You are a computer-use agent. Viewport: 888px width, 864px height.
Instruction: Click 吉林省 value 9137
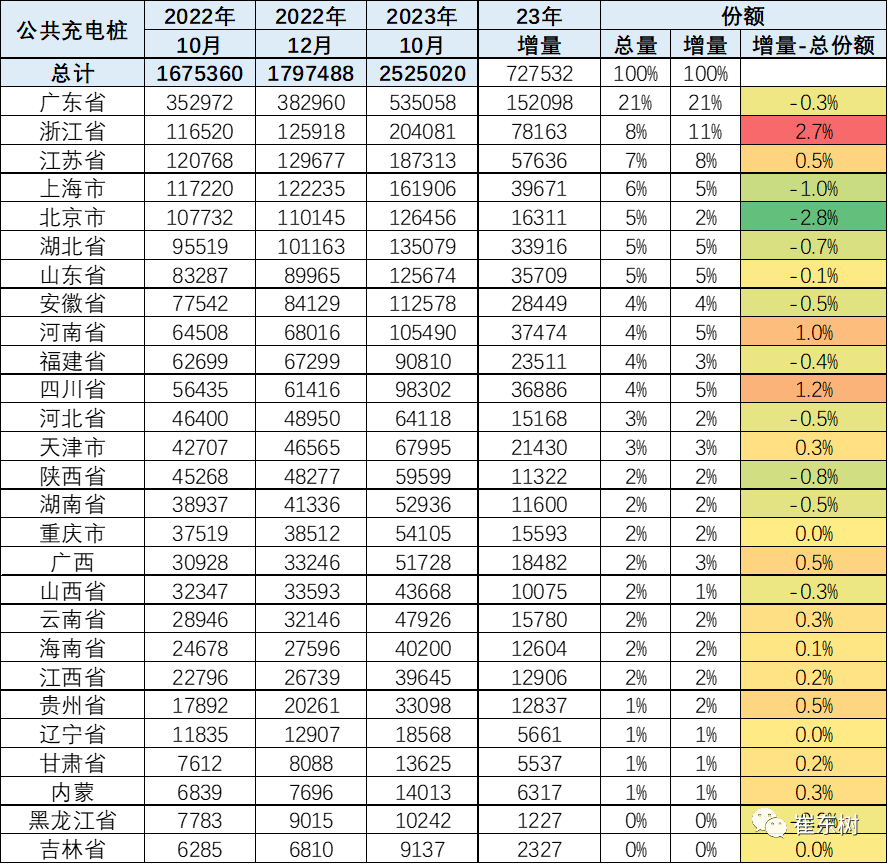tap(422, 849)
